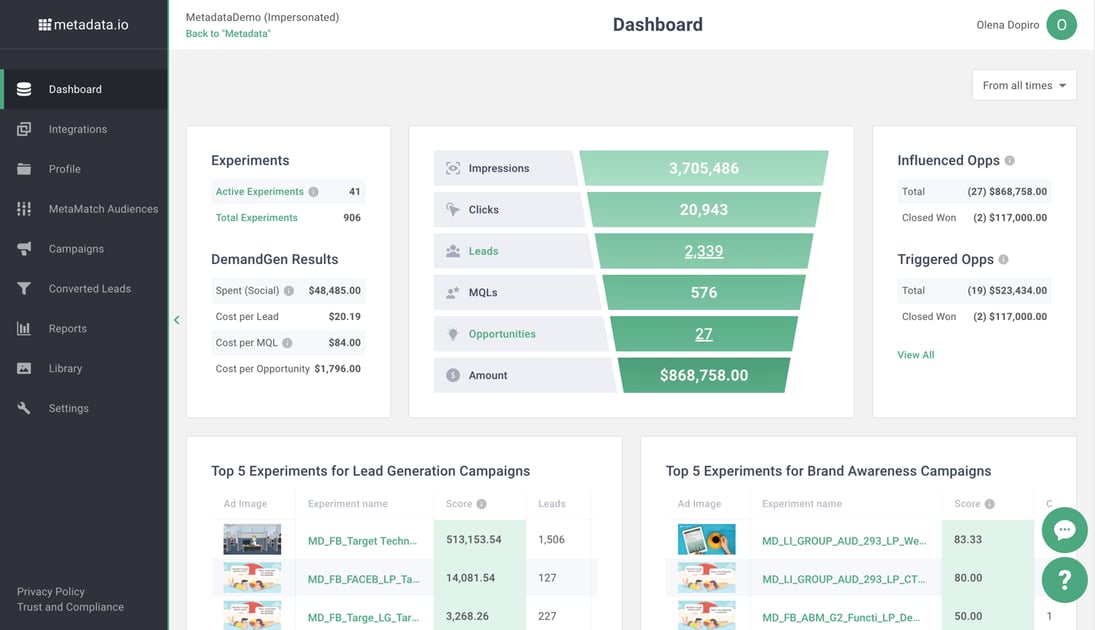Click the info icon beside Active Experiments
The width and height of the screenshot is (1095, 630).
pos(311,191)
